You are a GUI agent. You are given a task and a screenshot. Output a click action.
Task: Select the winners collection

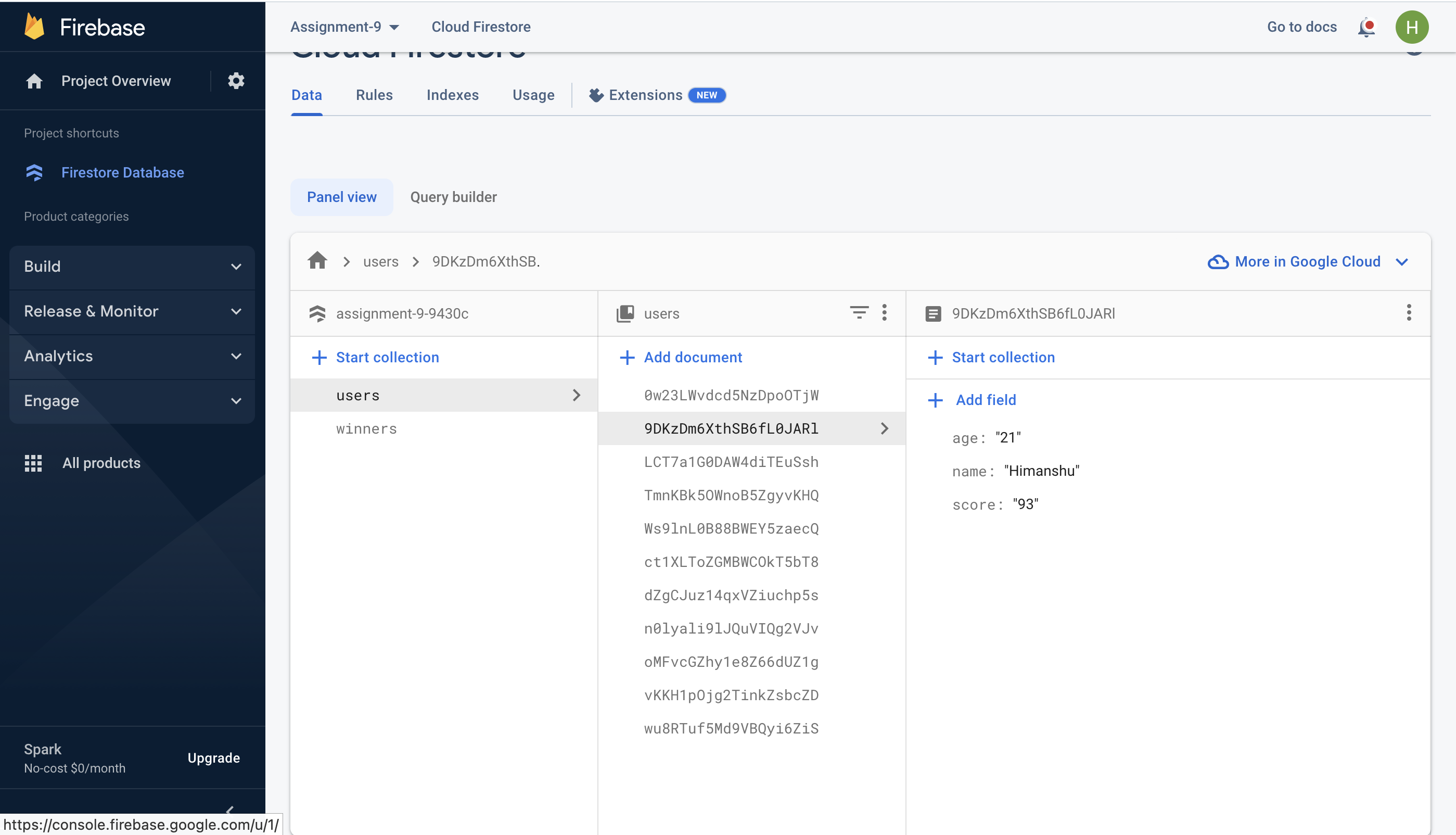(444, 428)
